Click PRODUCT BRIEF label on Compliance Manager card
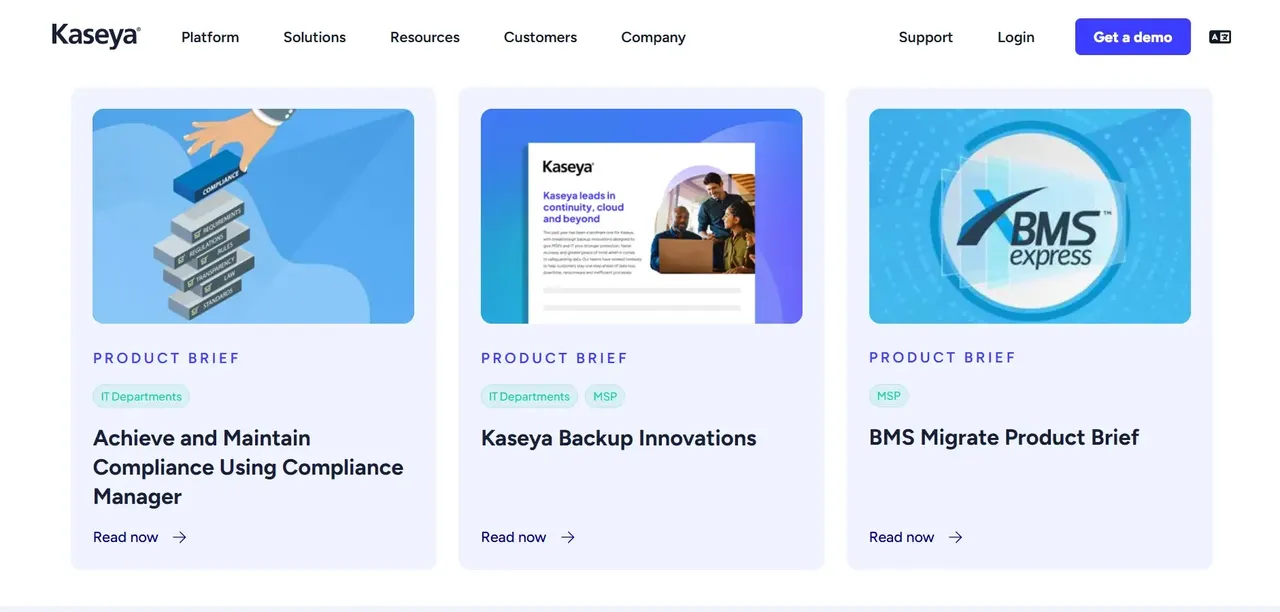1280x612 pixels. (x=166, y=358)
